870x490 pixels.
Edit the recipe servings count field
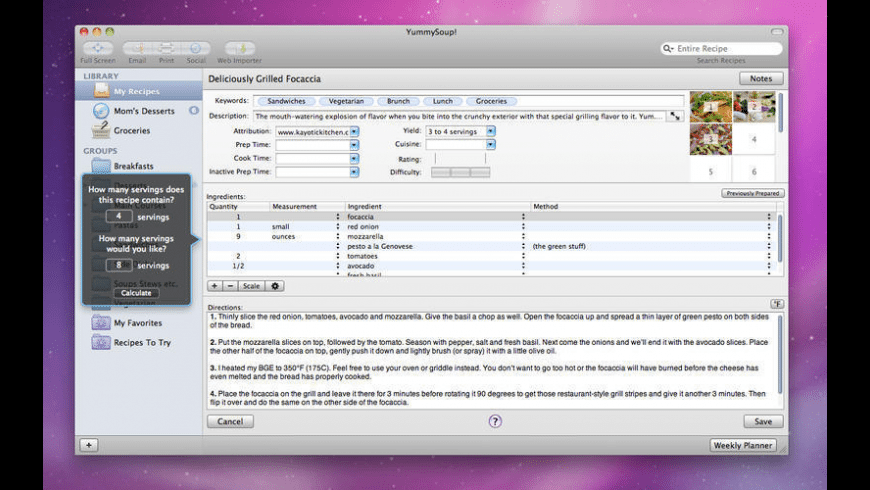(x=119, y=216)
